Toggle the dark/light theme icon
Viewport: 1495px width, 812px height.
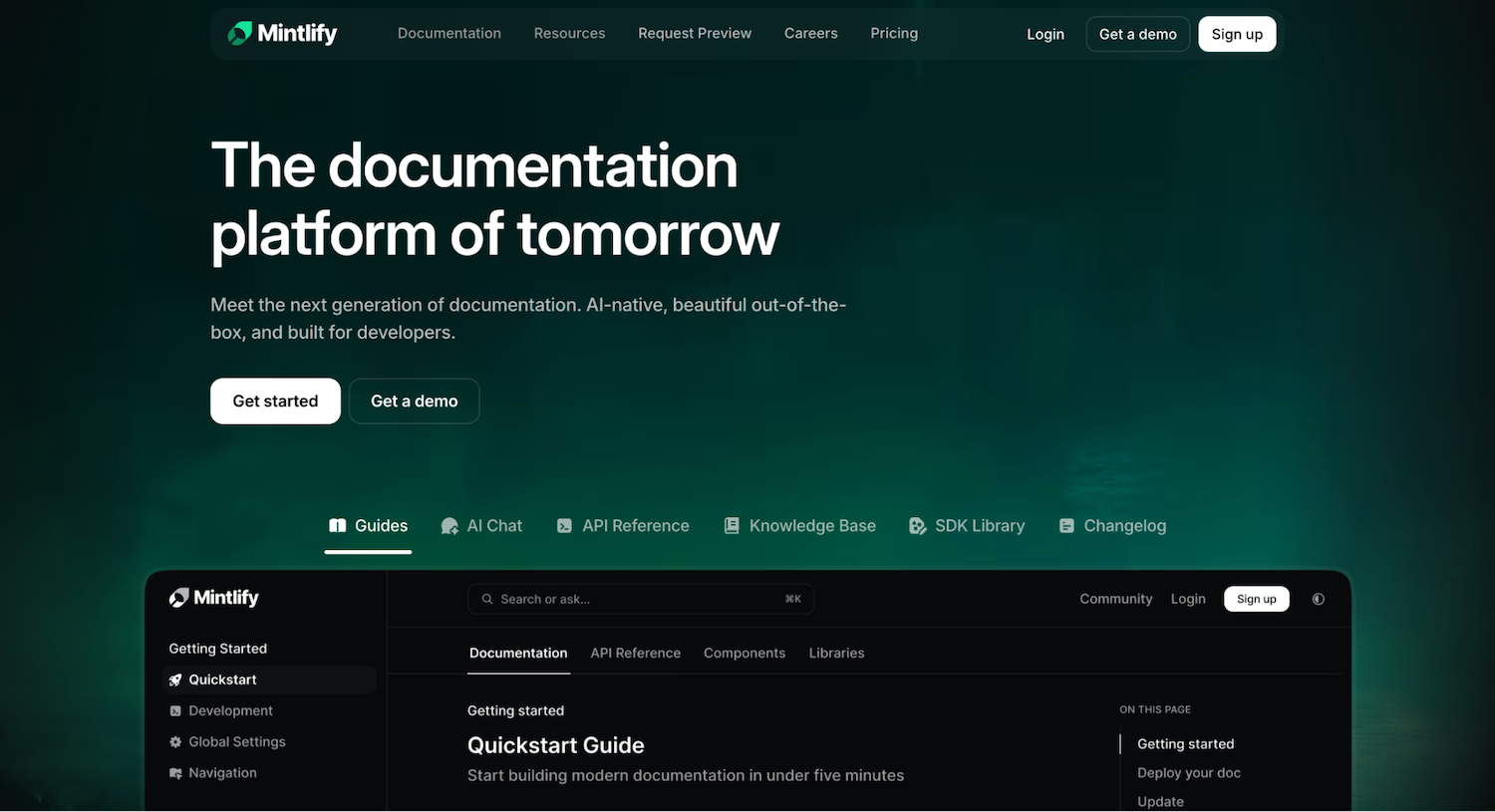(x=1318, y=599)
